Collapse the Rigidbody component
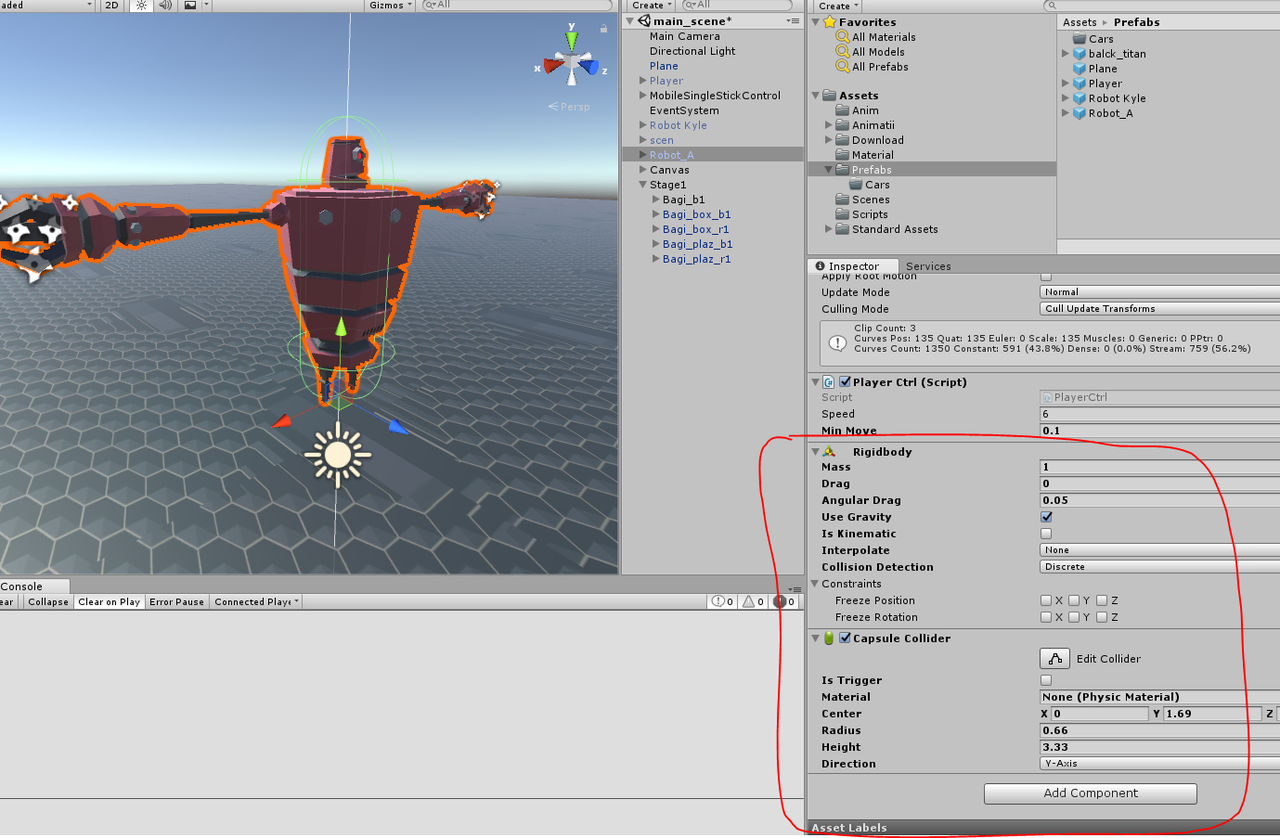 [816, 452]
